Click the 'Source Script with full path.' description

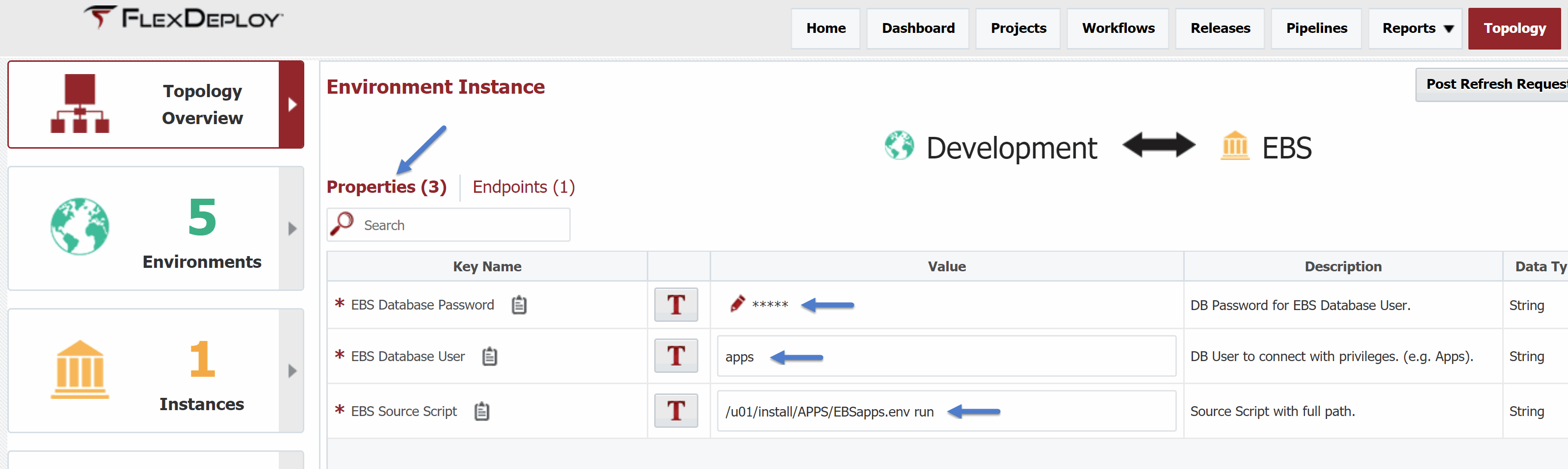tap(1273, 411)
